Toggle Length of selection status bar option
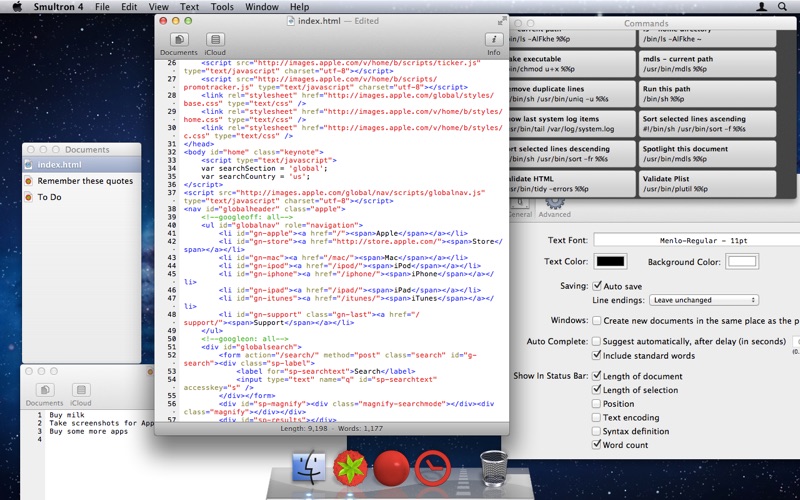 point(596,390)
